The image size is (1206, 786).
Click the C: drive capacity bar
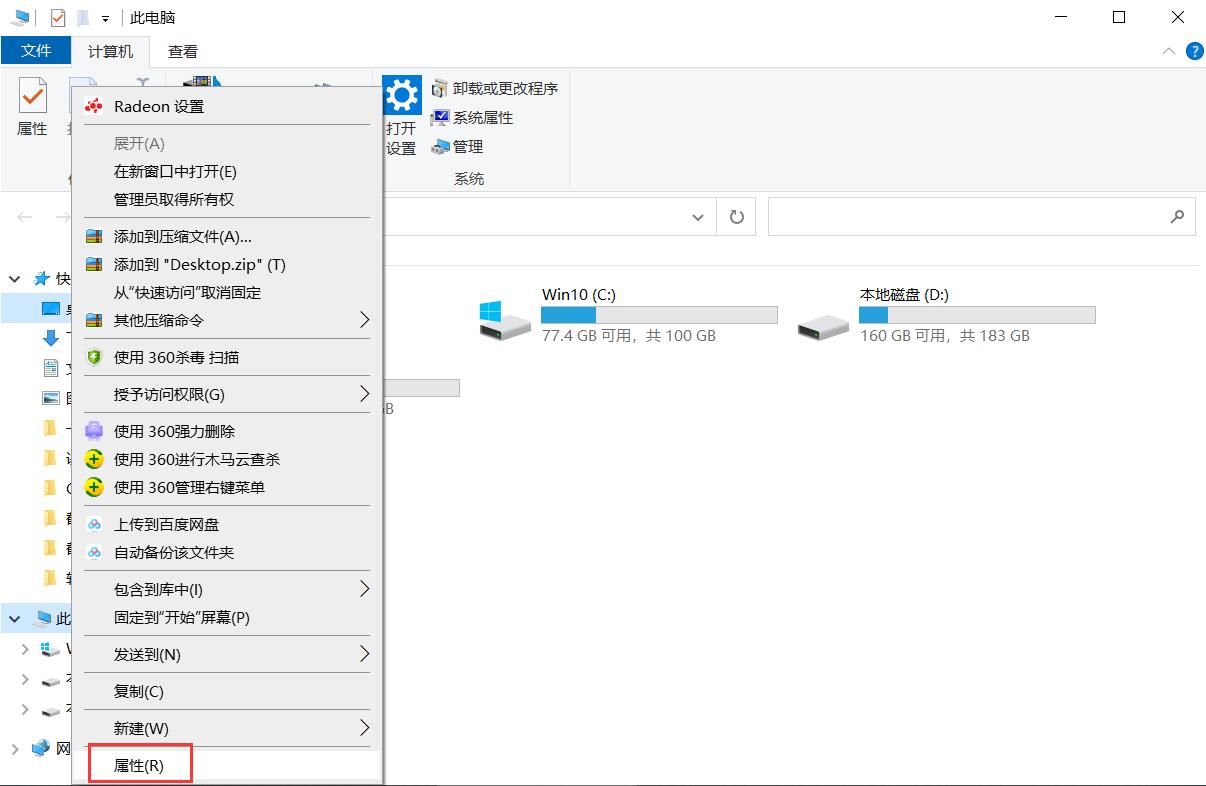658,314
